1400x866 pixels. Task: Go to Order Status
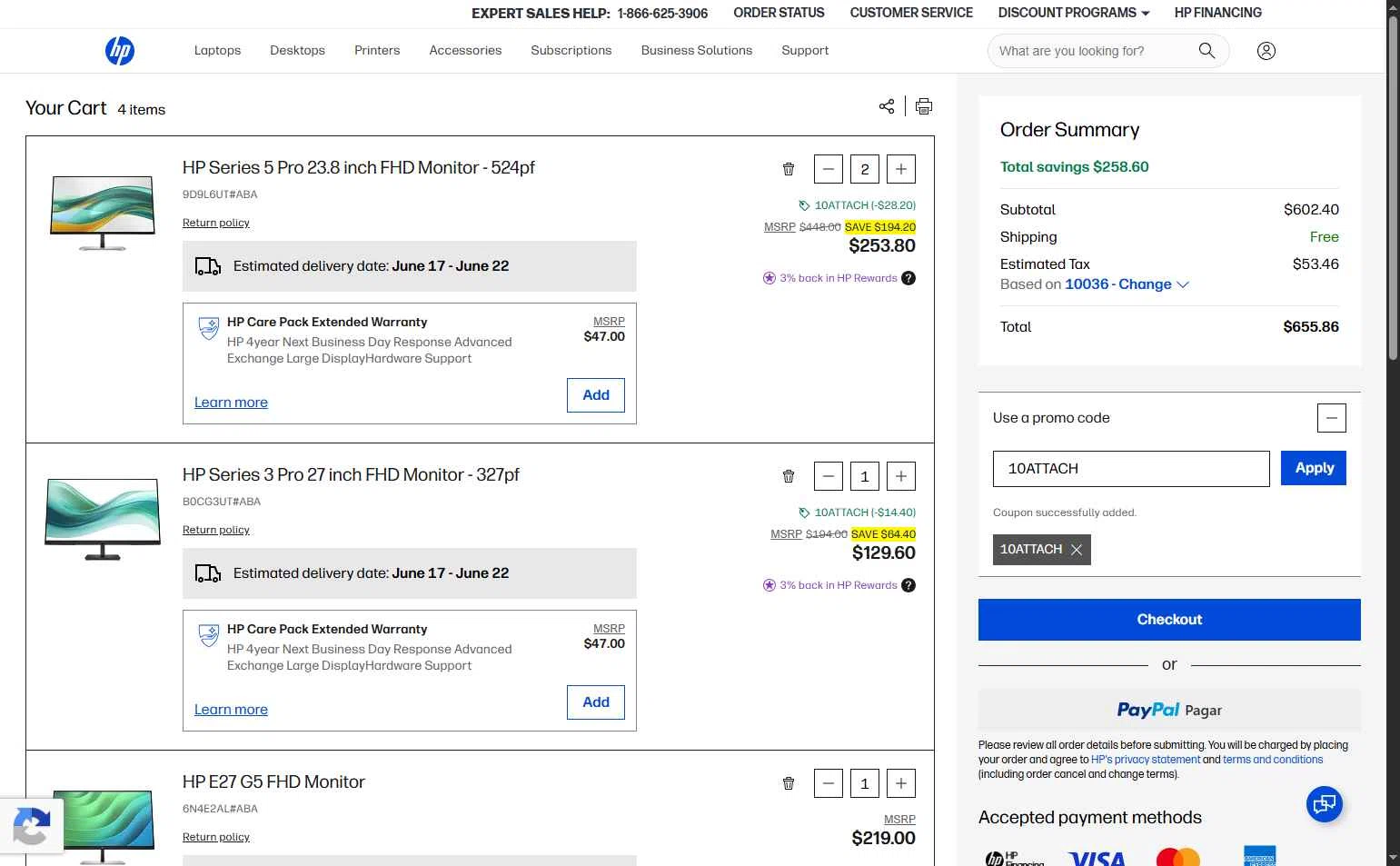pyautogui.click(x=779, y=13)
